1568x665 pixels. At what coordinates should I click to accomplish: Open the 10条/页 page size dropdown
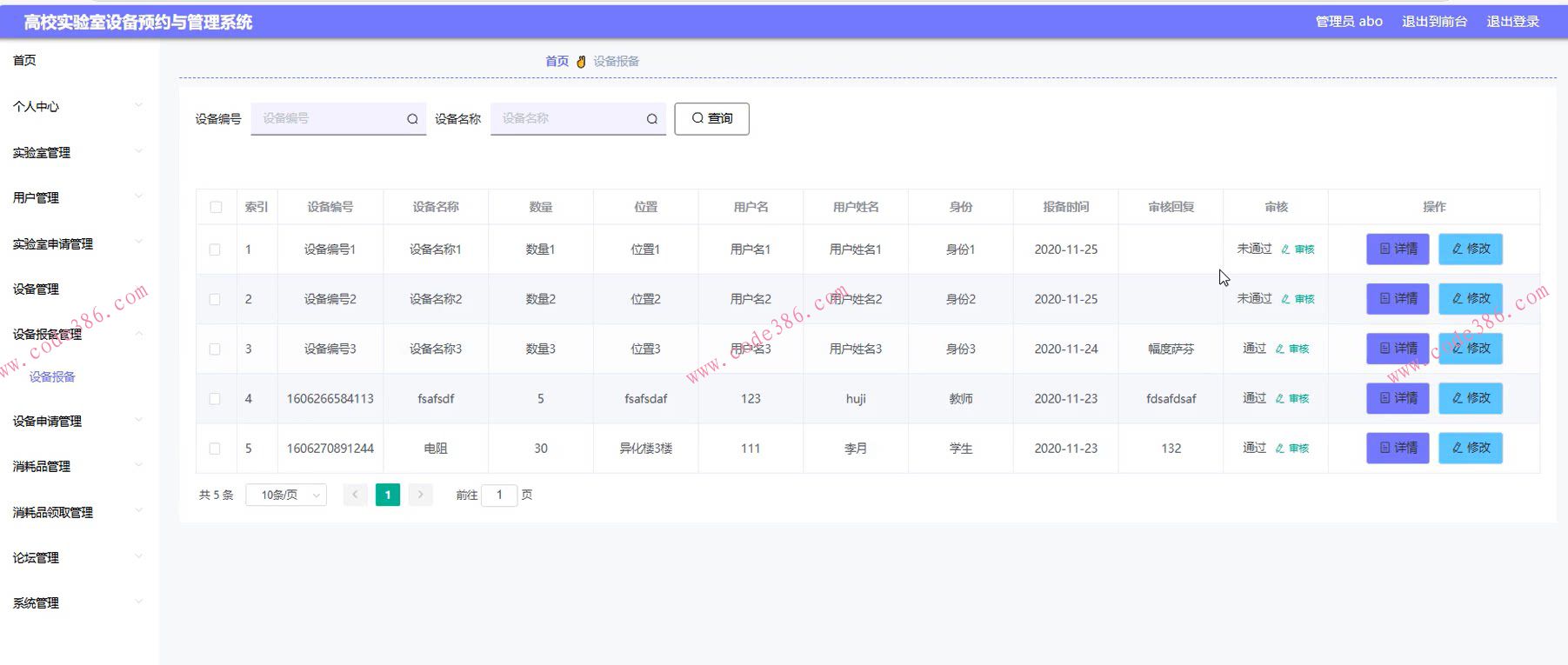point(286,495)
